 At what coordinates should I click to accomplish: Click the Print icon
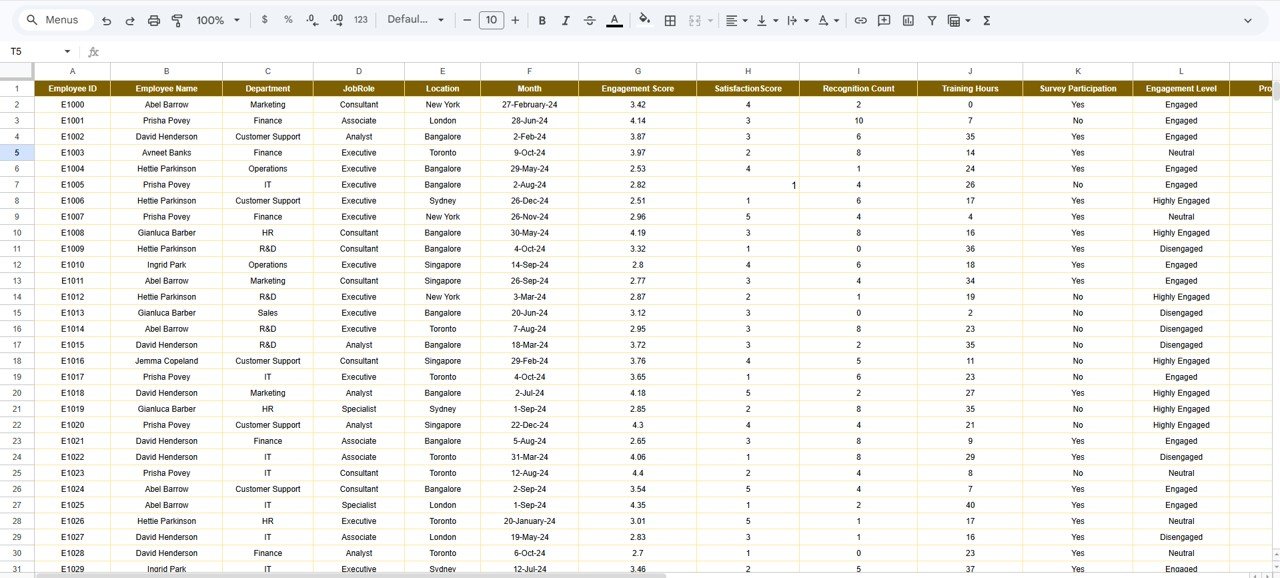pos(153,20)
